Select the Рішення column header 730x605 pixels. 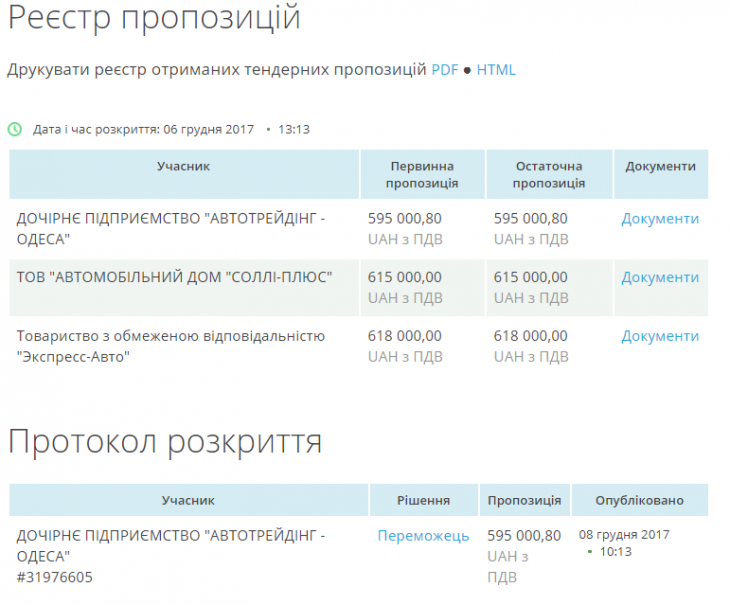point(423,500)
